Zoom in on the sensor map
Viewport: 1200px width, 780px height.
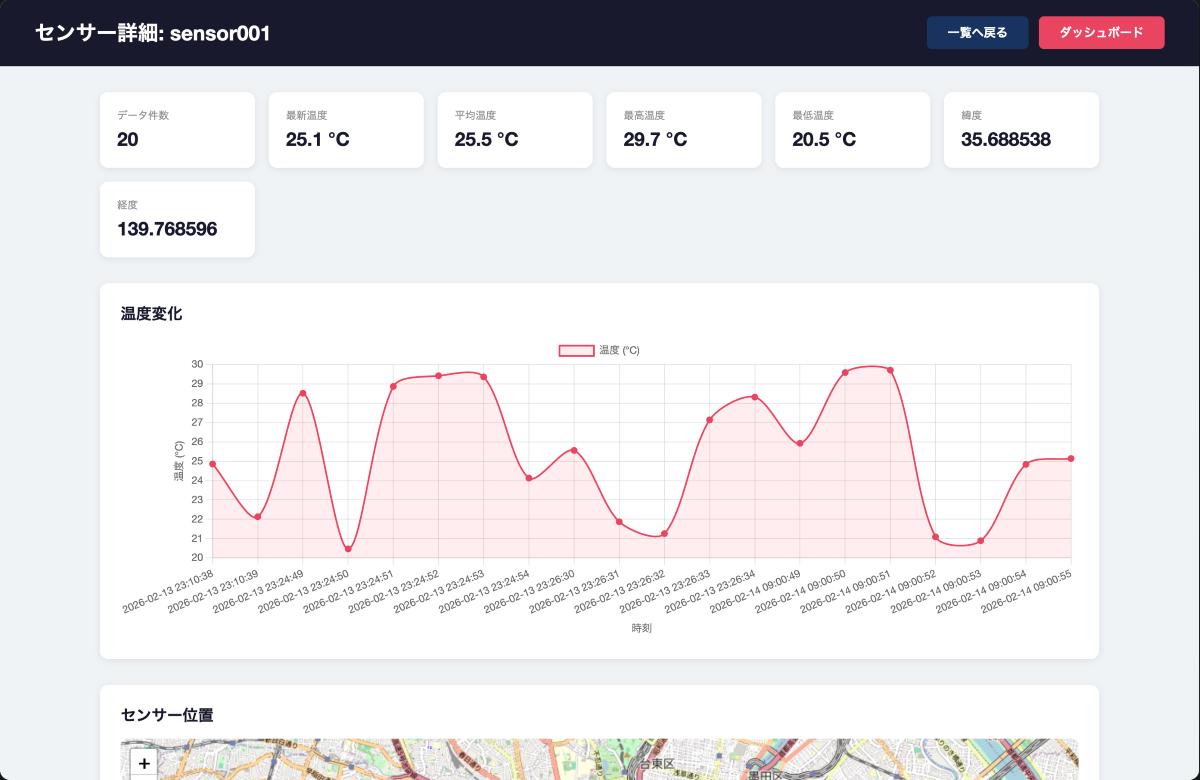(144, 764)
